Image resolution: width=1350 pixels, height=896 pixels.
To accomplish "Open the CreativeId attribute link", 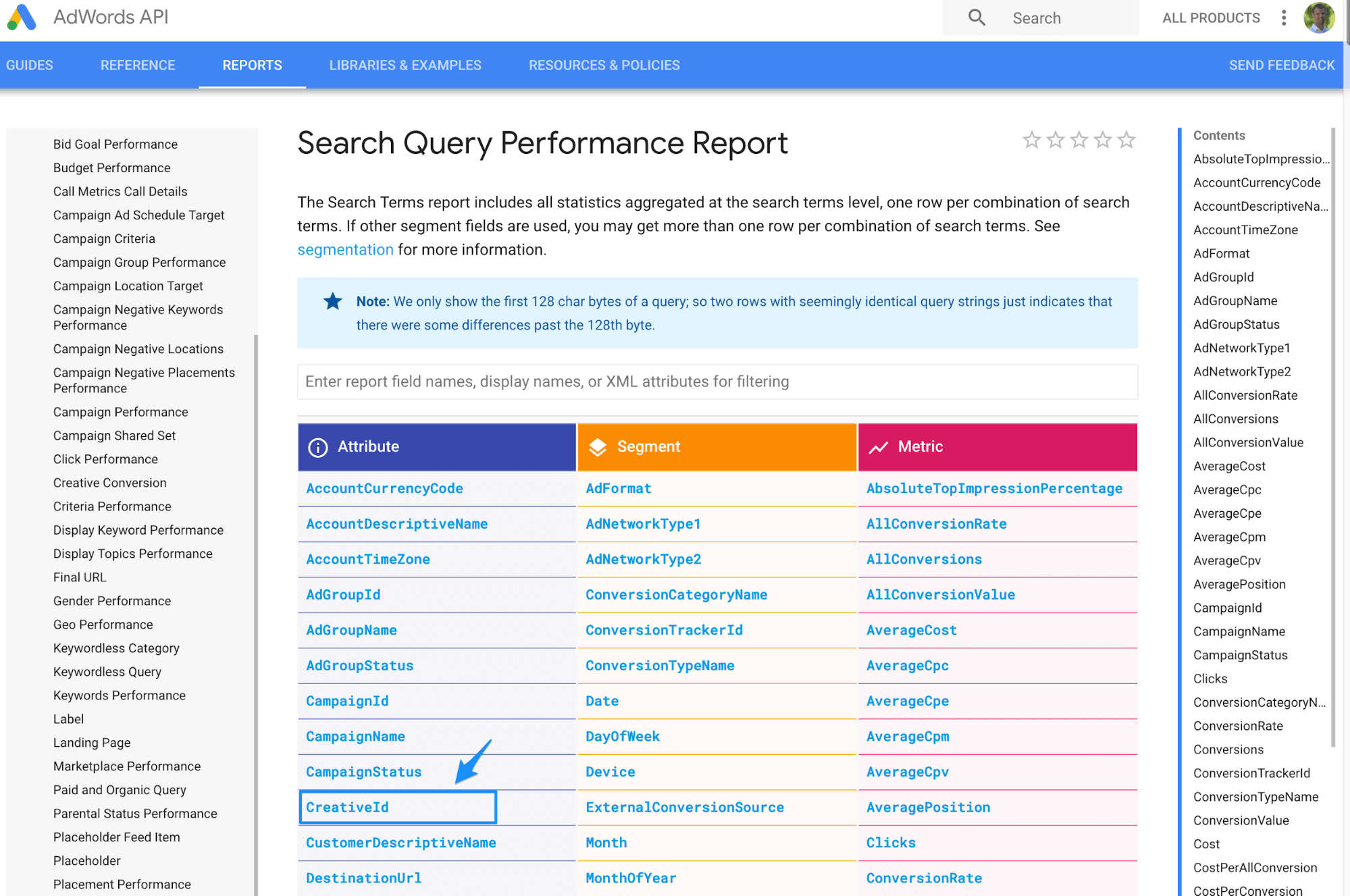I will click(347, 807).
